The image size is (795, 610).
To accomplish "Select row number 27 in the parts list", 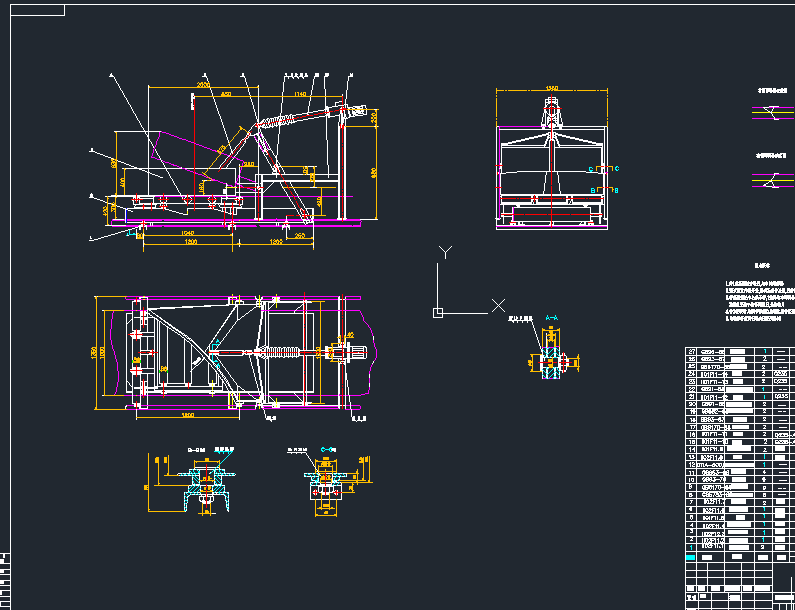I will [692, 351].
